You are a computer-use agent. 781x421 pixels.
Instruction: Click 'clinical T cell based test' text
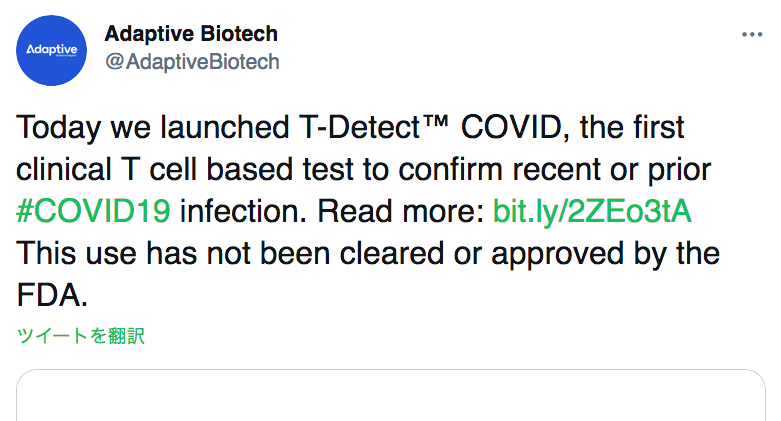click(185, 169)
